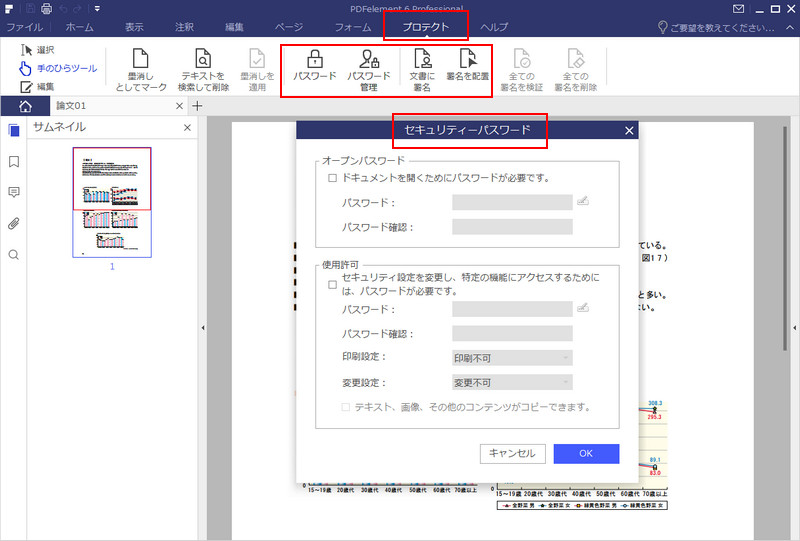Viewport: 800px width, 541px height.
Task: Click the document vertical scrollbar
Action: [785, 238]
